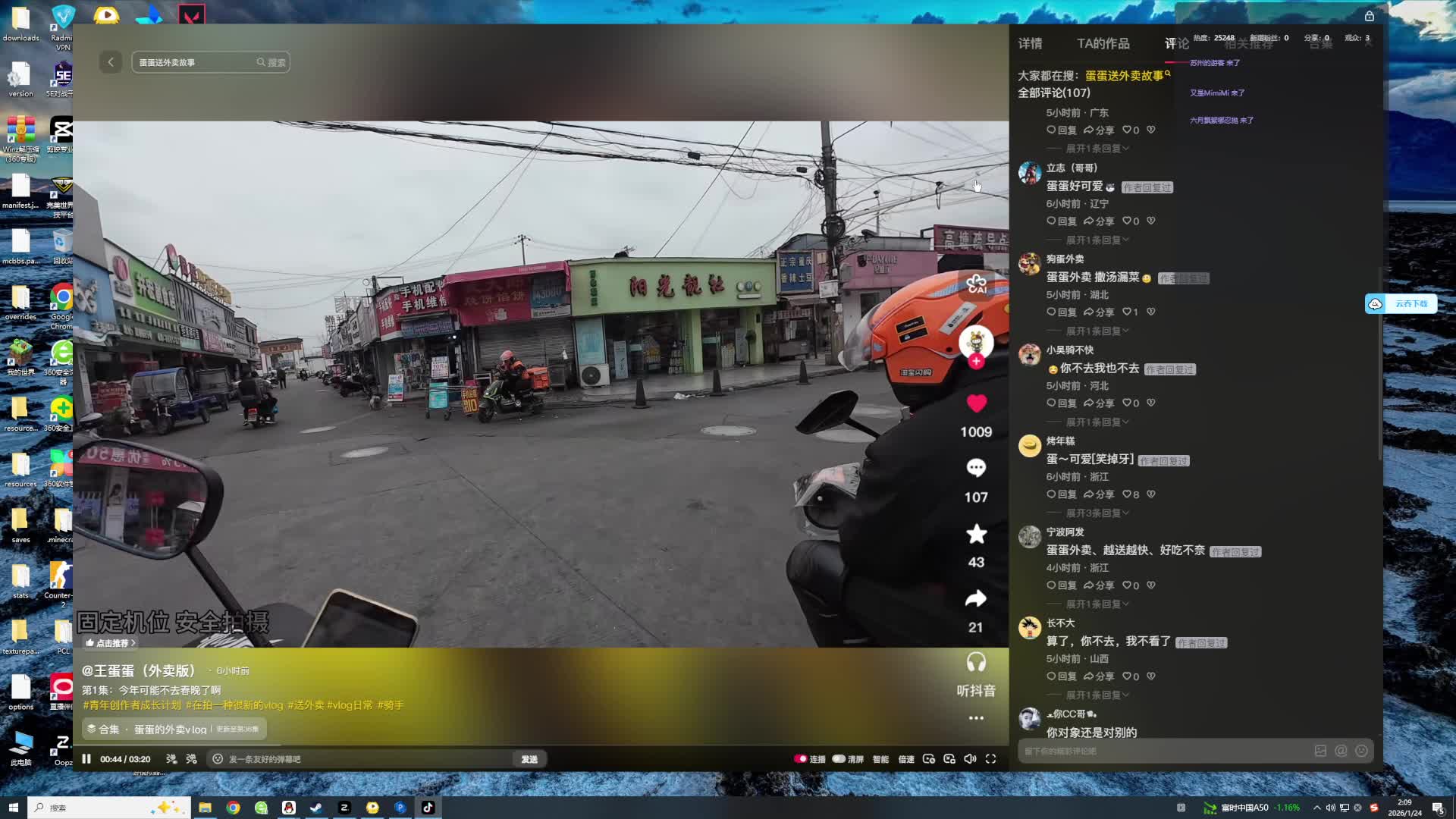The height and width of the screenshot is (819, 1456).
Task: Mute the video volume icon
Action: click(970, 759)
